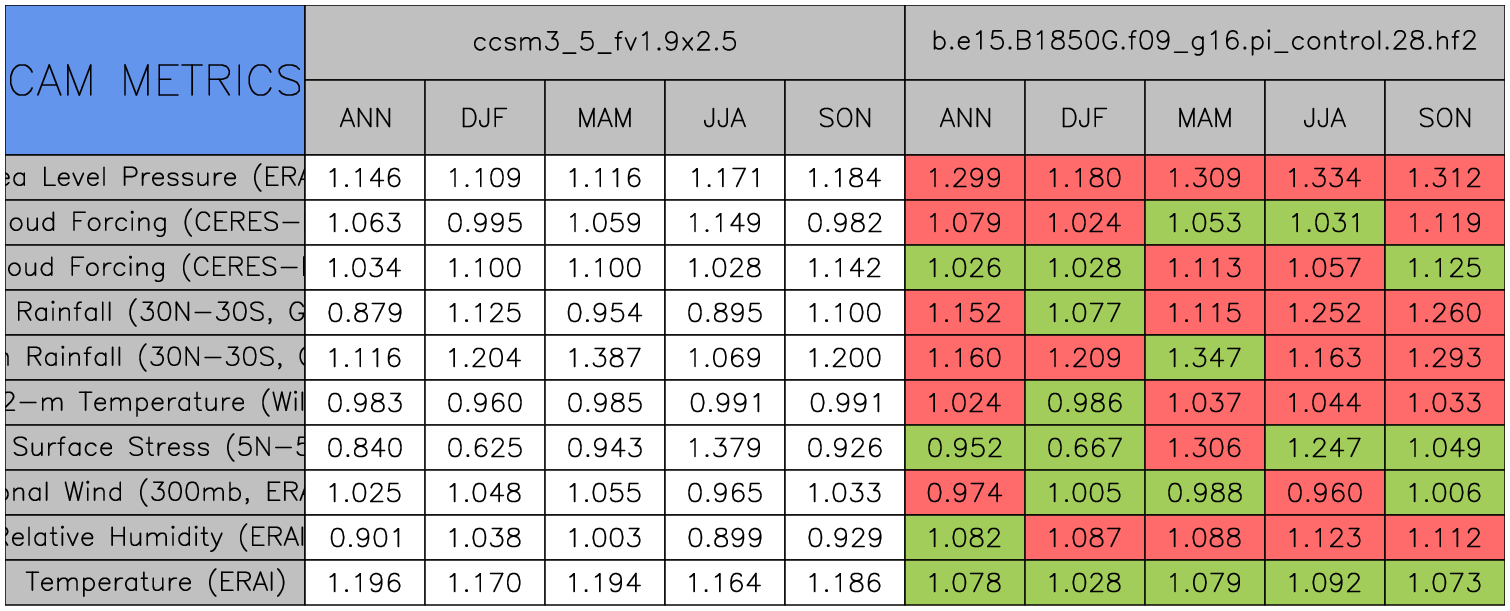Click the JJA header under b.e15.B1850G control
Image resolution: width=1510 pixels, height=611 pixels.
(x=1325, y=118)
